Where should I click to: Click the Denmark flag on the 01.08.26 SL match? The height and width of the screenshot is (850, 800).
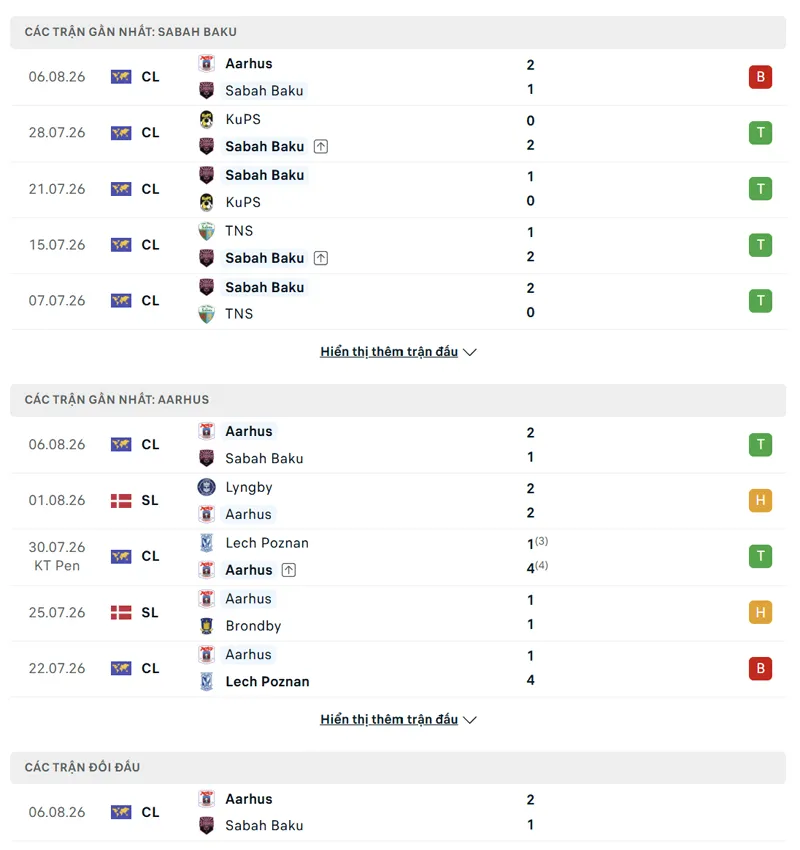[121, 500]
